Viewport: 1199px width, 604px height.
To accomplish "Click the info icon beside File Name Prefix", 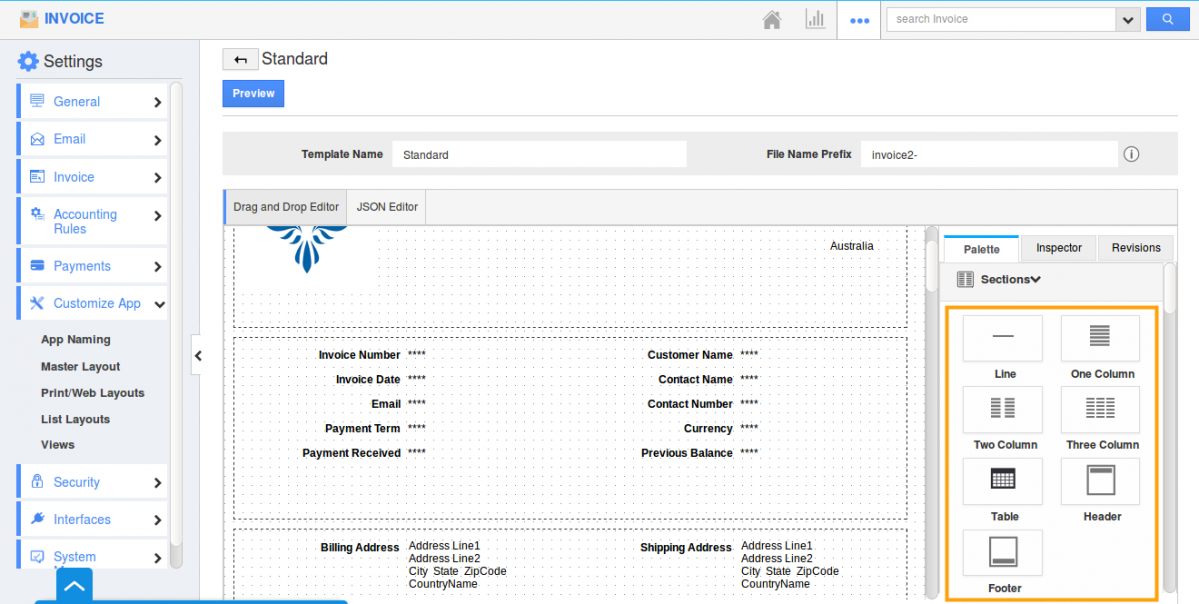I will pos(1131,154).
